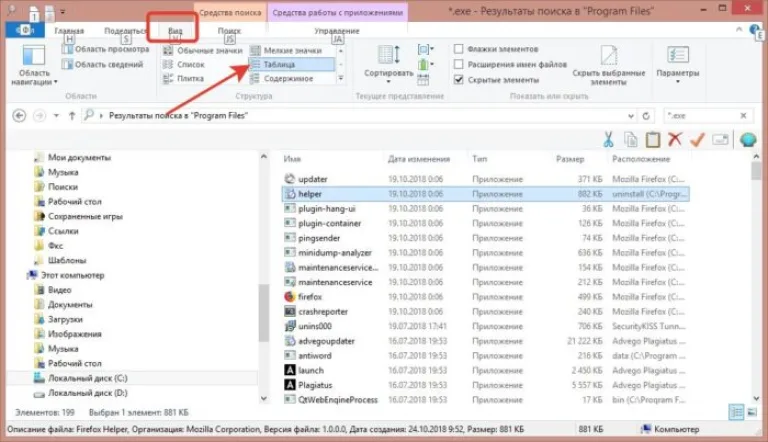Click Скрыть выбранные элементы icon

pyautogui.click(x=609, y=55)
